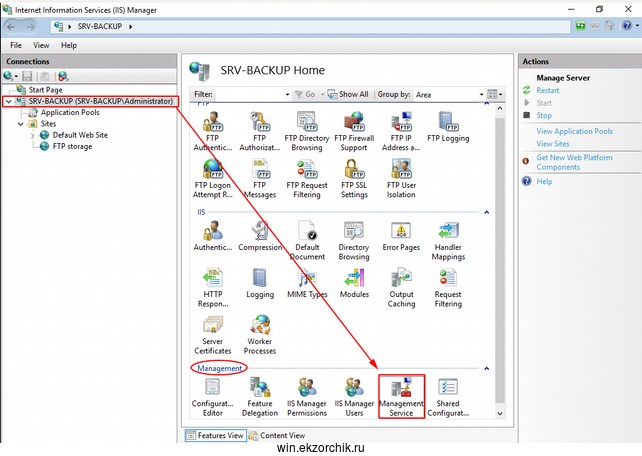
Task: Open Compression feature
Action: click(260, 236)
